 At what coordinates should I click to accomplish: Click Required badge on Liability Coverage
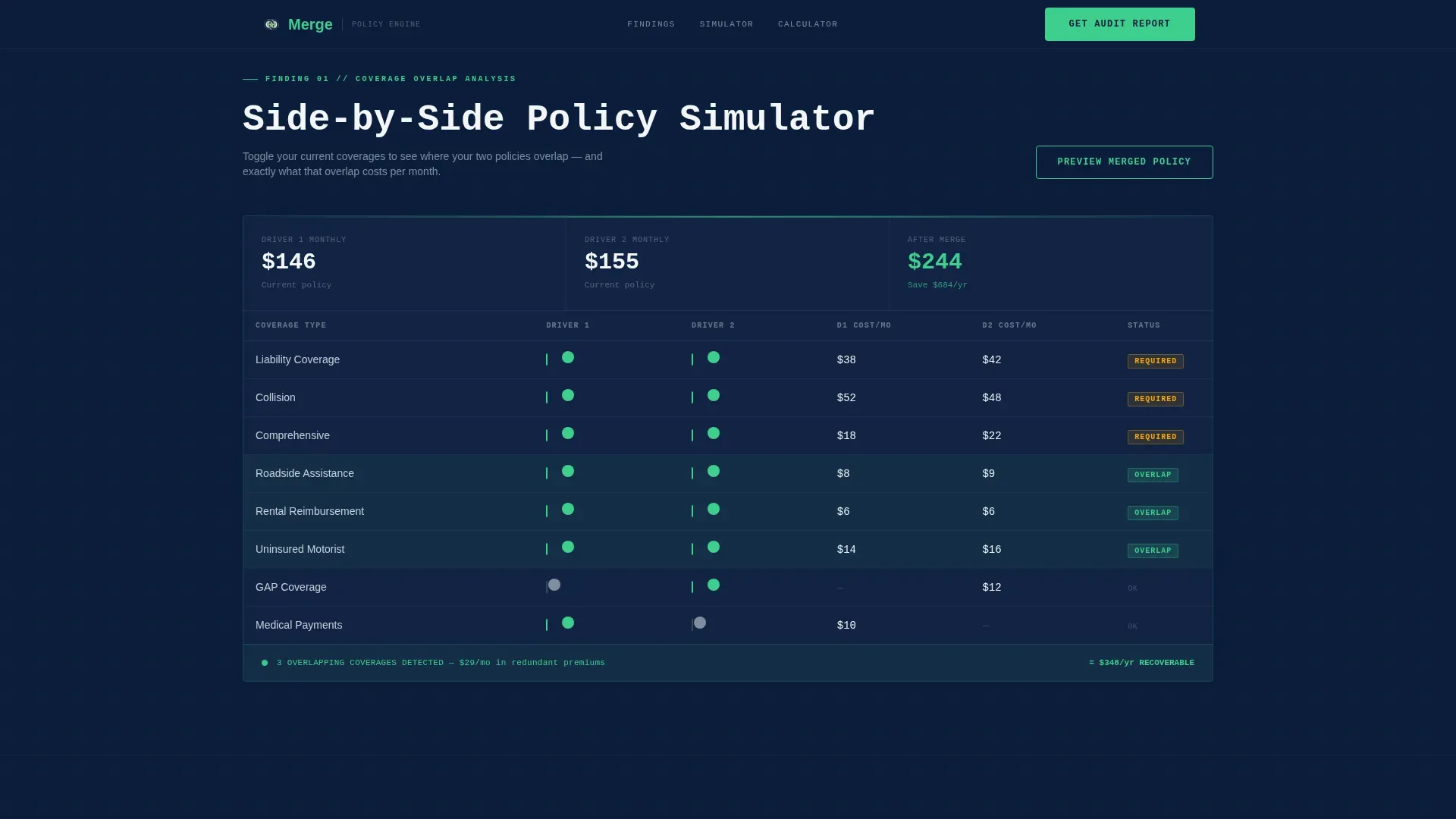1155,361
